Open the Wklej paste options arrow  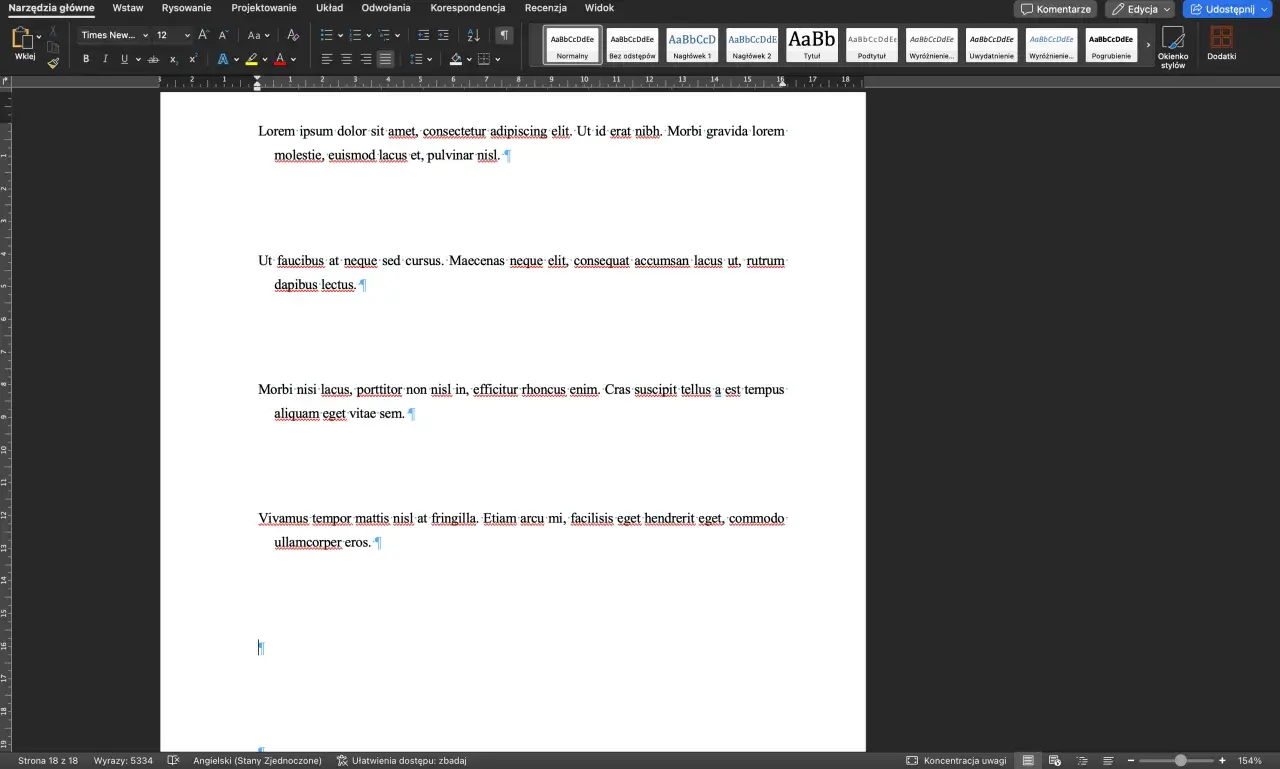pyautogui.click(x=39, y=38)
